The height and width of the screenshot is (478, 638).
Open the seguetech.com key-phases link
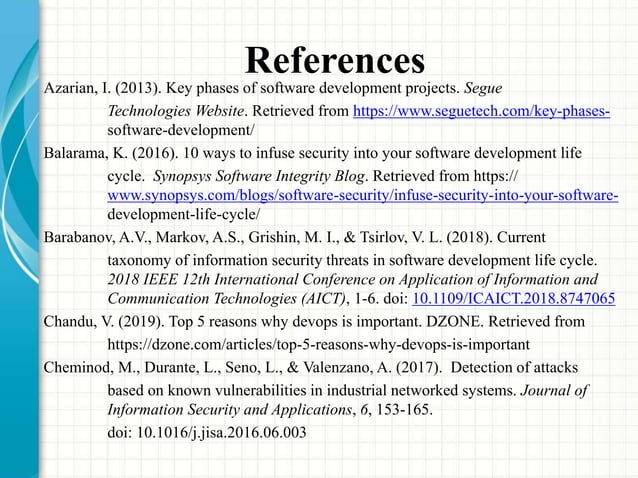481,111
